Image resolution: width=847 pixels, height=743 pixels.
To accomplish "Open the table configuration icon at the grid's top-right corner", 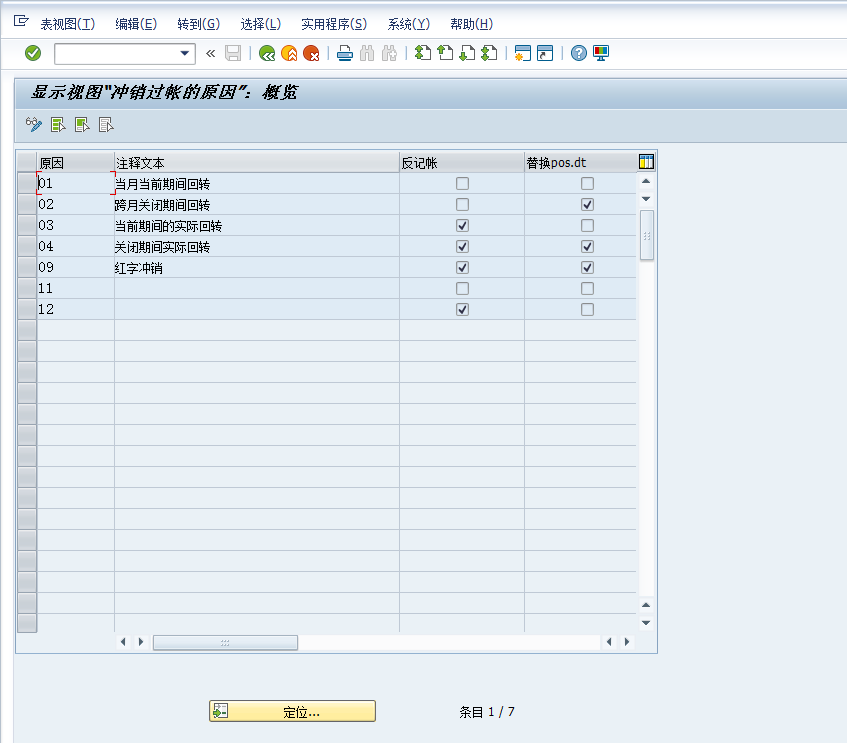I will point(646,161).
